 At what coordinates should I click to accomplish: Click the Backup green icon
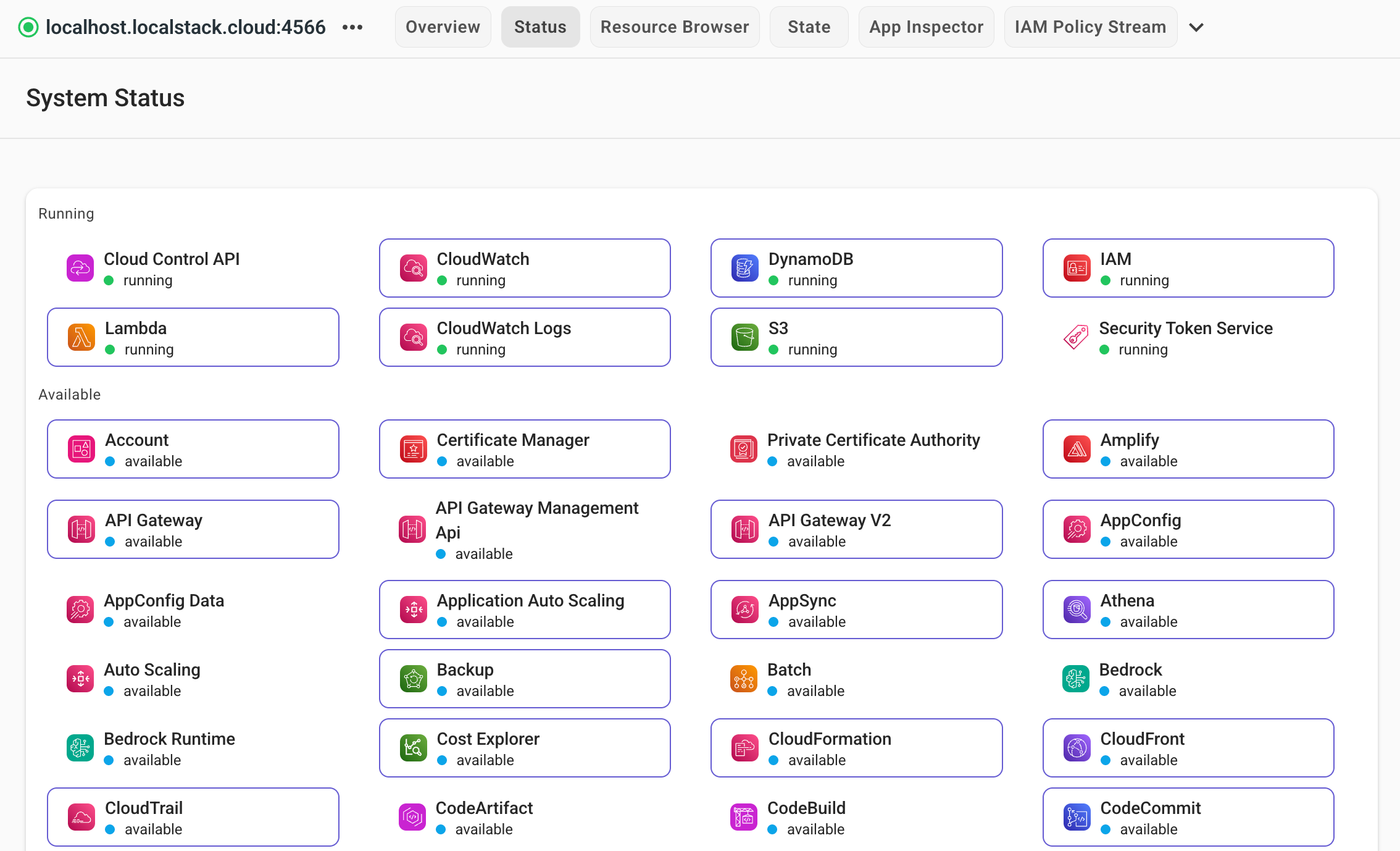[x=414, y=679]
